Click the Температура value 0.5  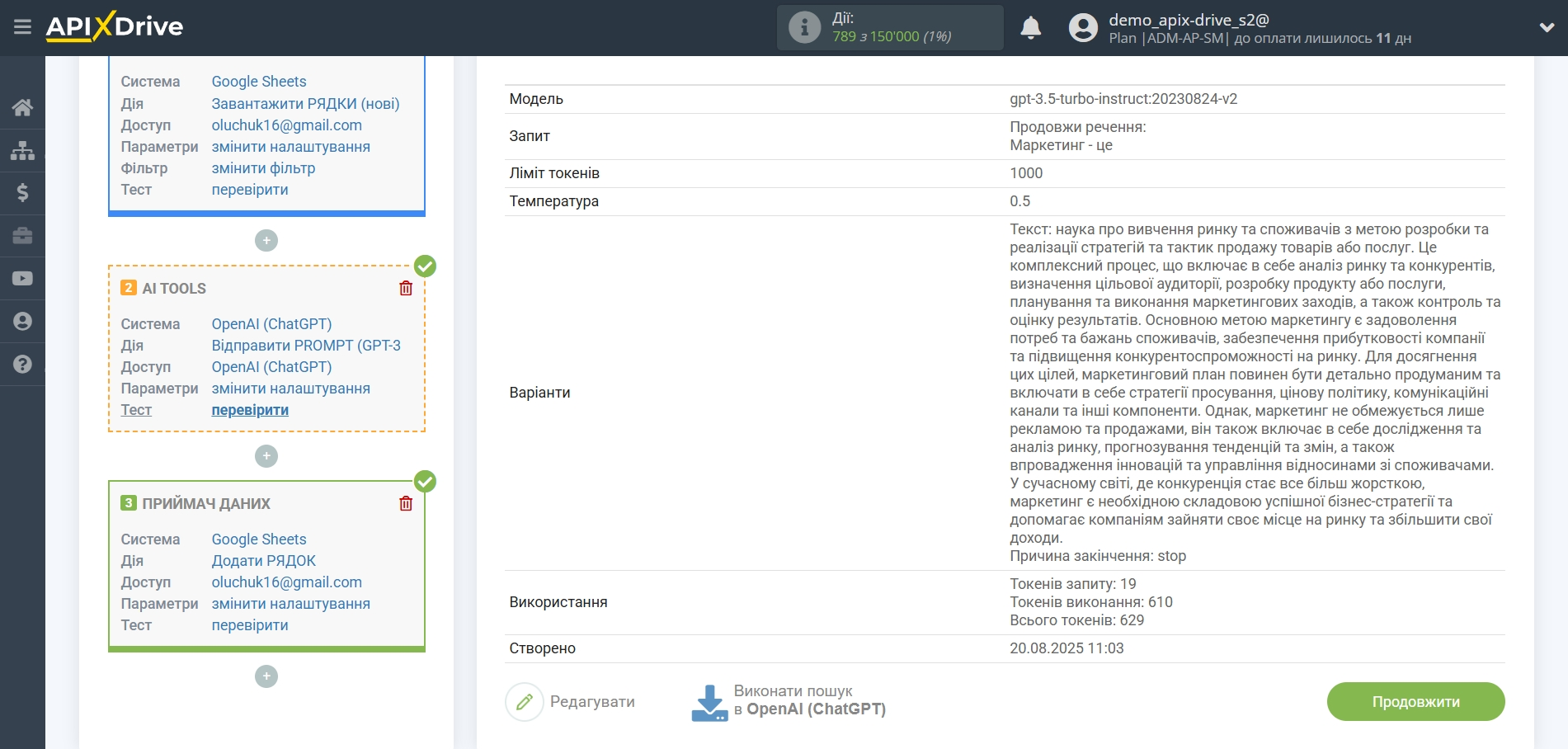pos(1019,201)
